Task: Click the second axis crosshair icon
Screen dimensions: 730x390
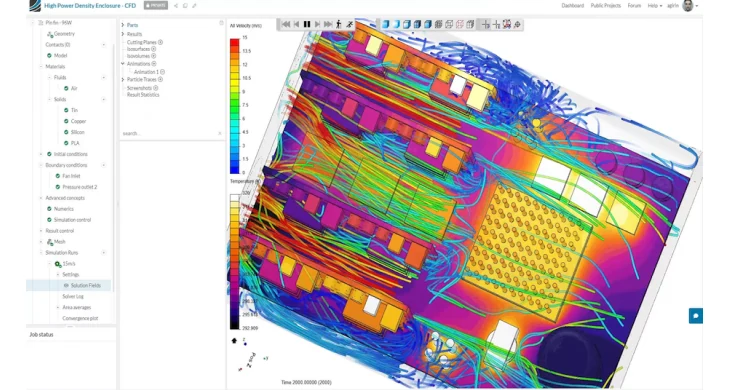Action: coord(496,24)
